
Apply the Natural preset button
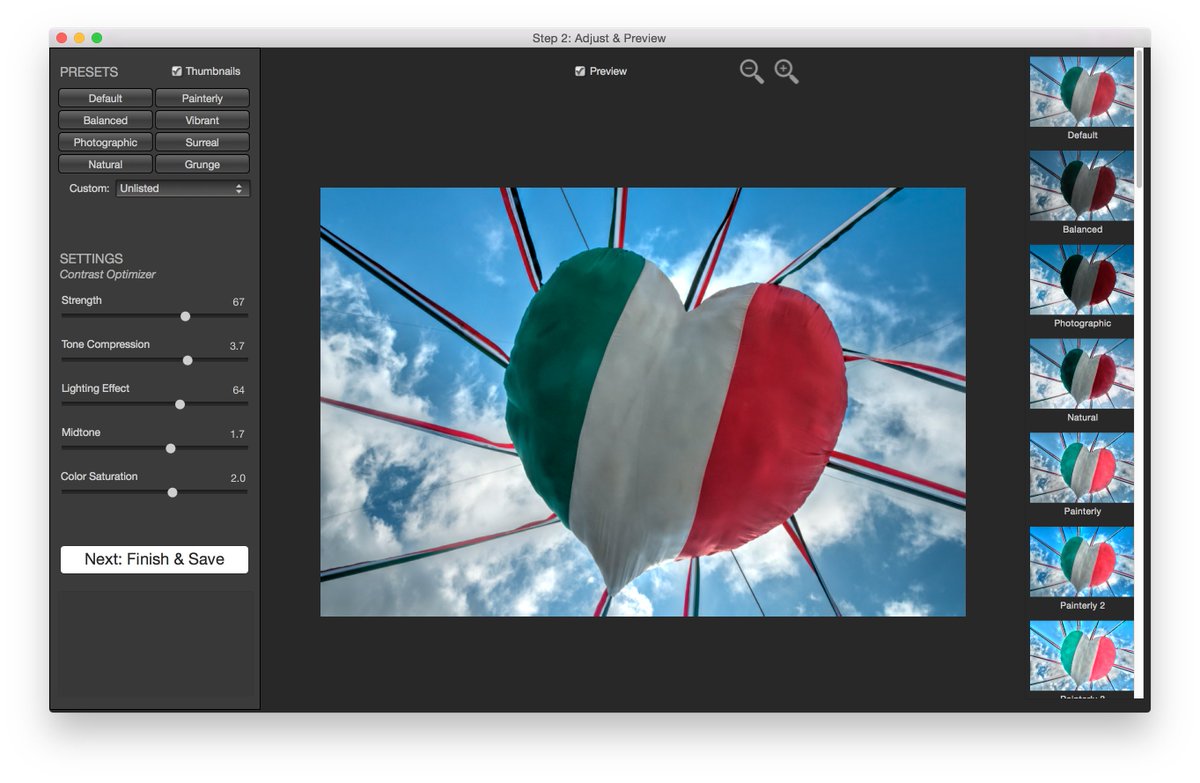click(x=105, y=164)
